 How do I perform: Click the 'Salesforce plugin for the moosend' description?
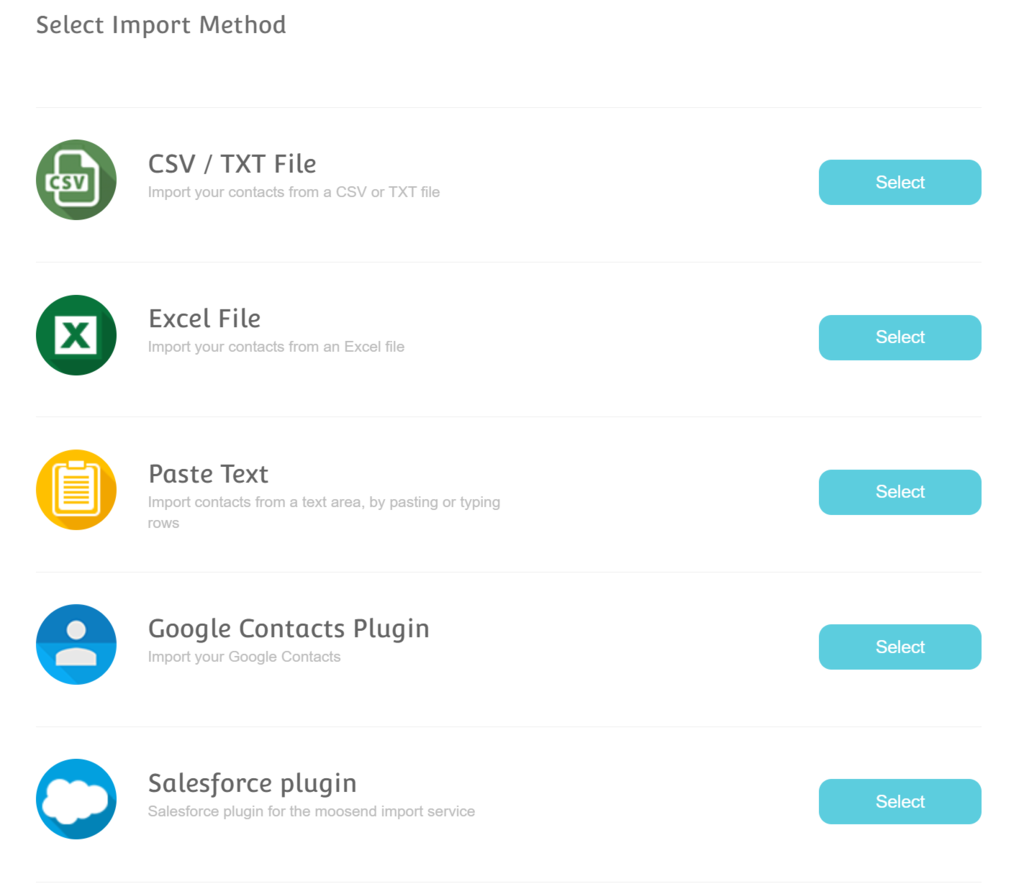point(312,811)
